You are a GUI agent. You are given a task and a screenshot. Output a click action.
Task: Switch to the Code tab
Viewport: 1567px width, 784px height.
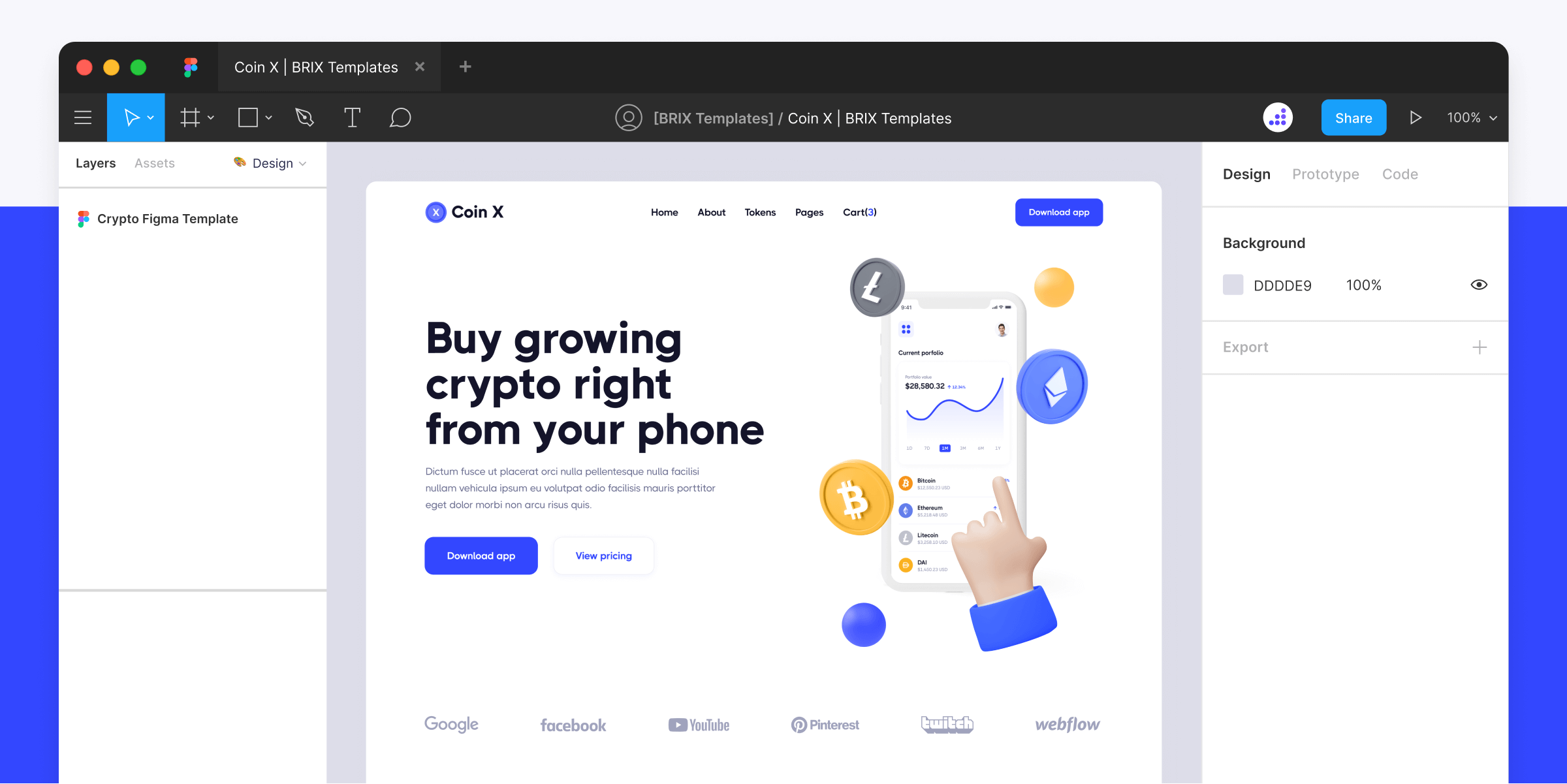tap(1400, 173)
